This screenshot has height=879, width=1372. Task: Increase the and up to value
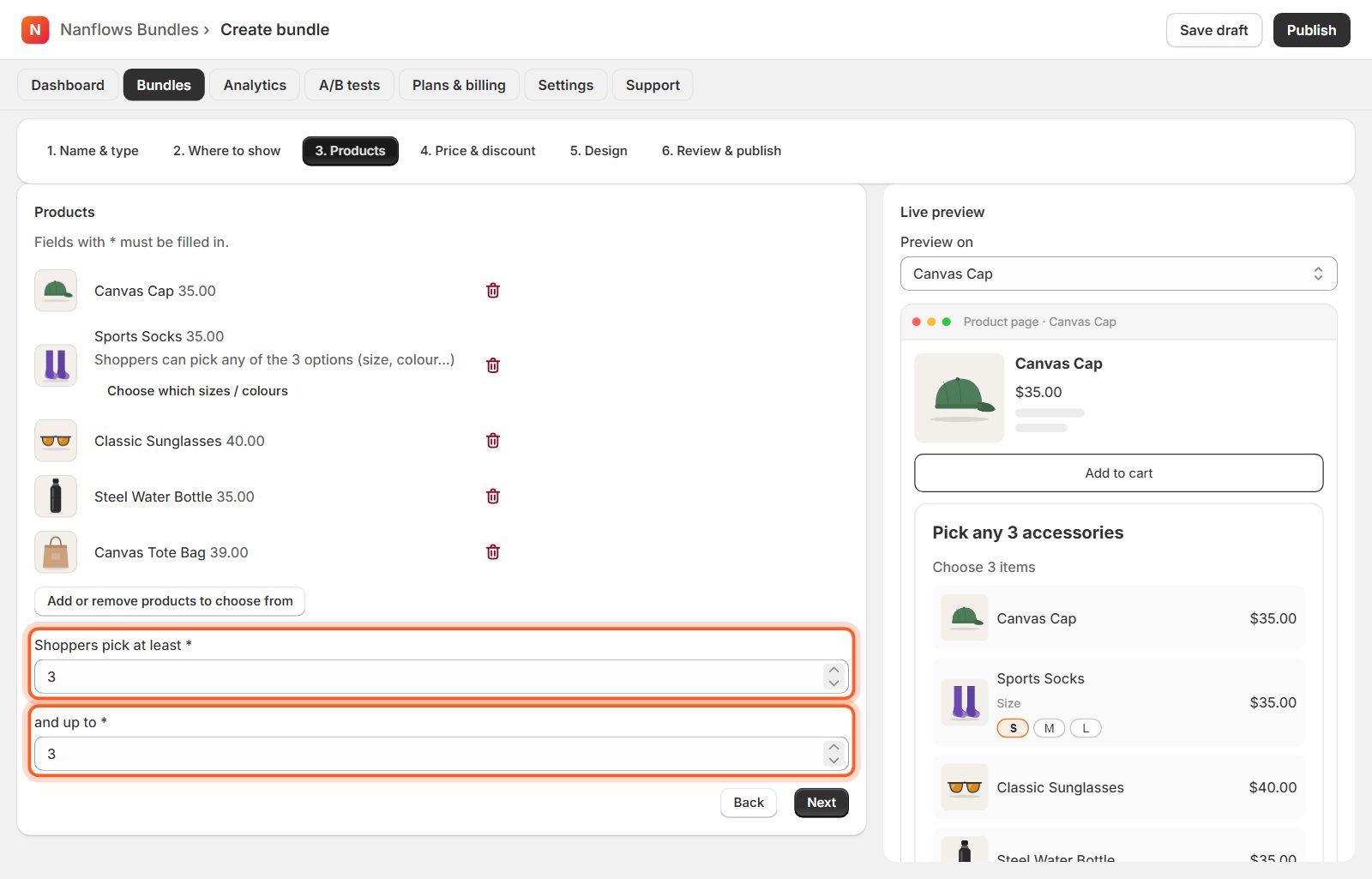833,747
